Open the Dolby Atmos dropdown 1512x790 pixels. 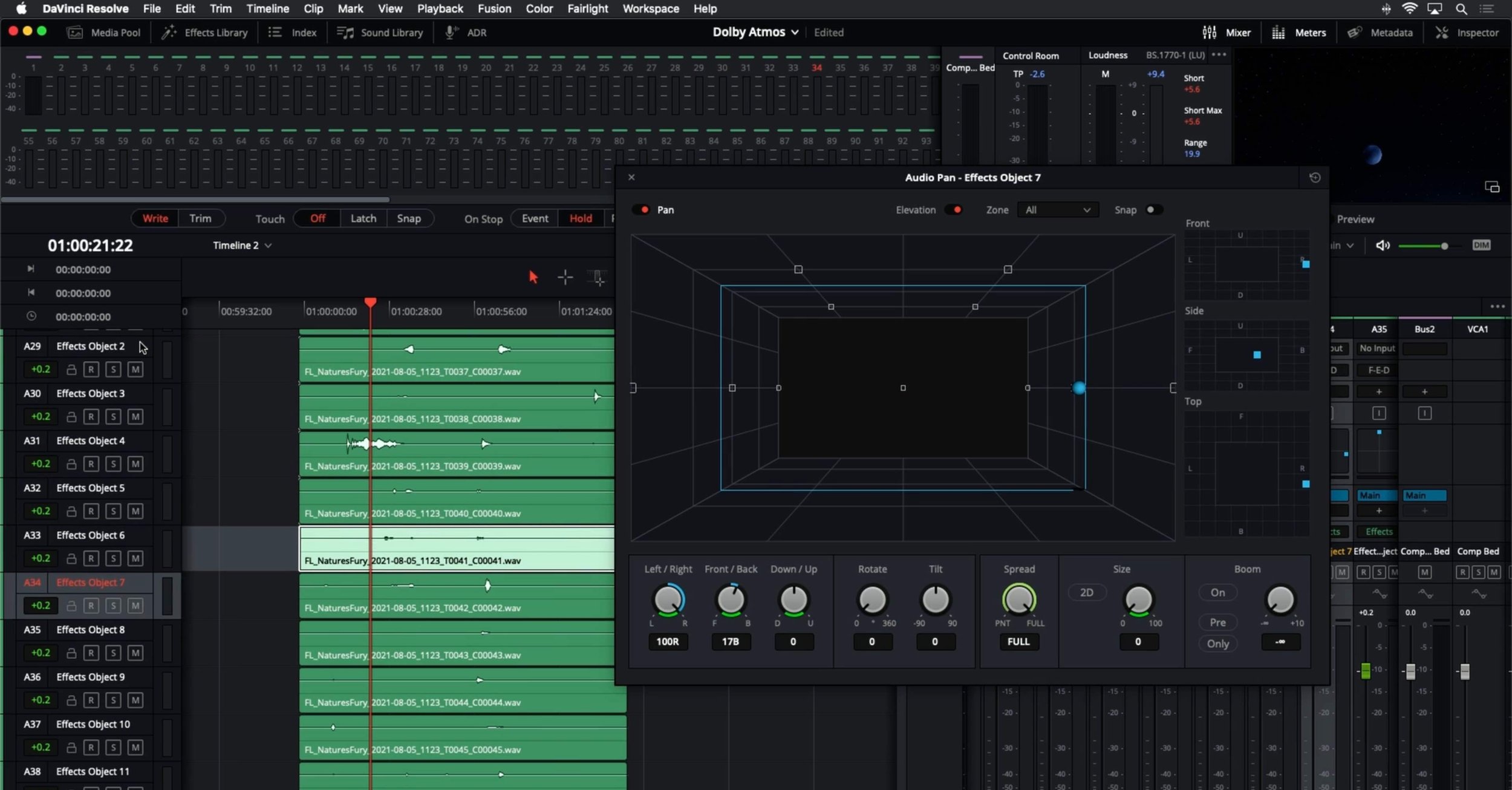click(x=755, y=32)
